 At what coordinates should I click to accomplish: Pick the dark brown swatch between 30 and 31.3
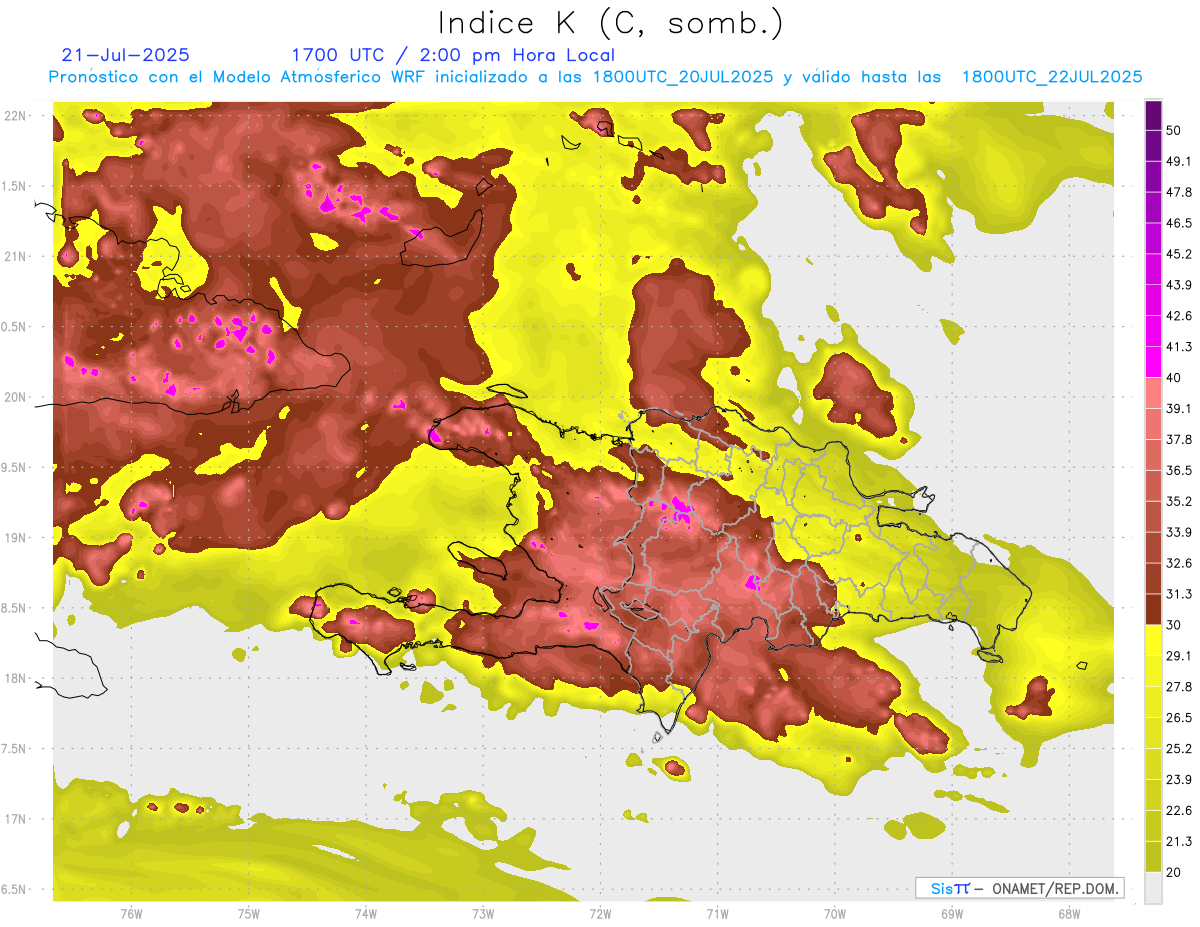pos(1153,609)
